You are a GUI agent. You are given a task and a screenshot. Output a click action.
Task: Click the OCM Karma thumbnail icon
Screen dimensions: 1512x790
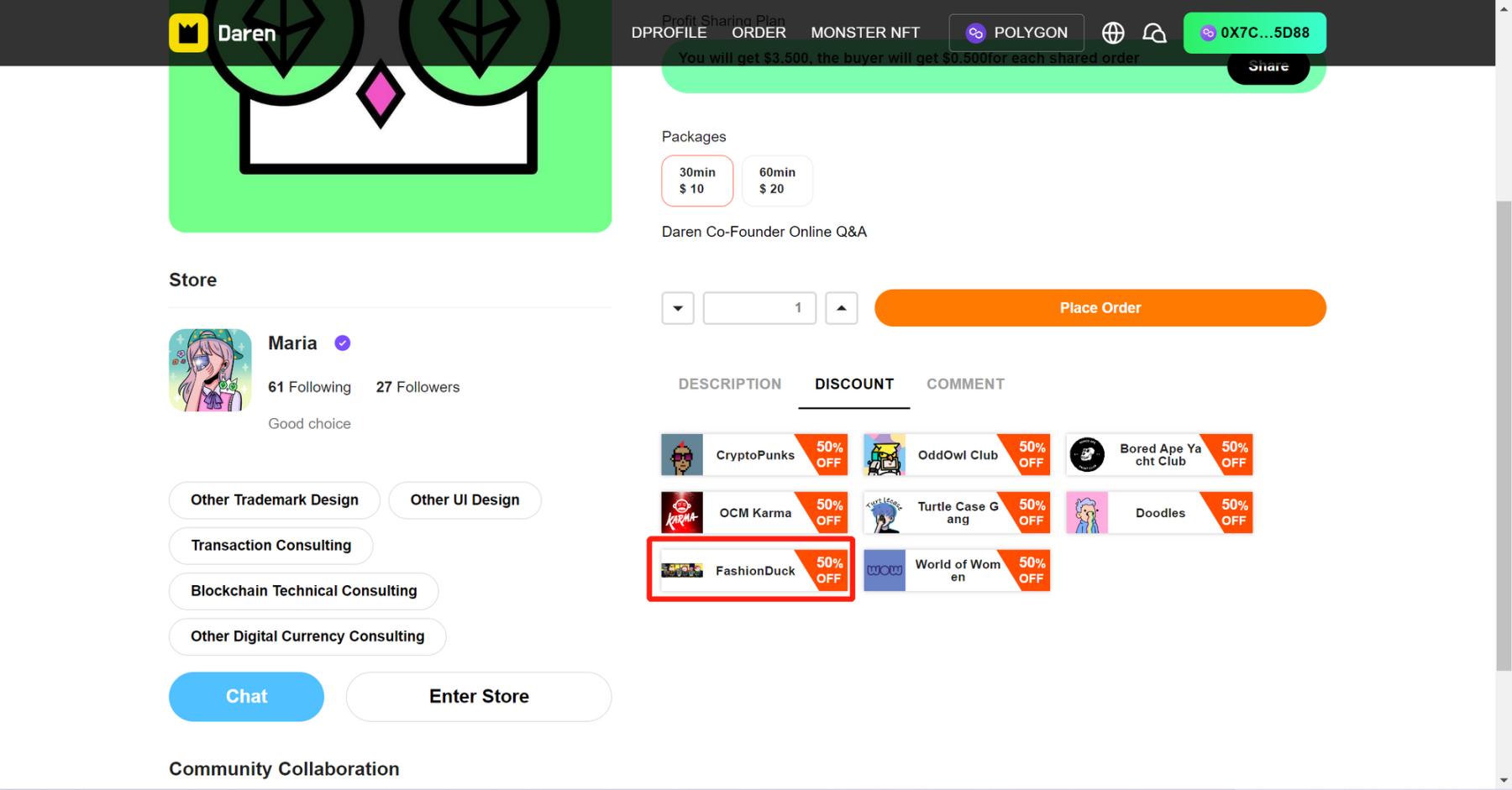click(682, 513)
